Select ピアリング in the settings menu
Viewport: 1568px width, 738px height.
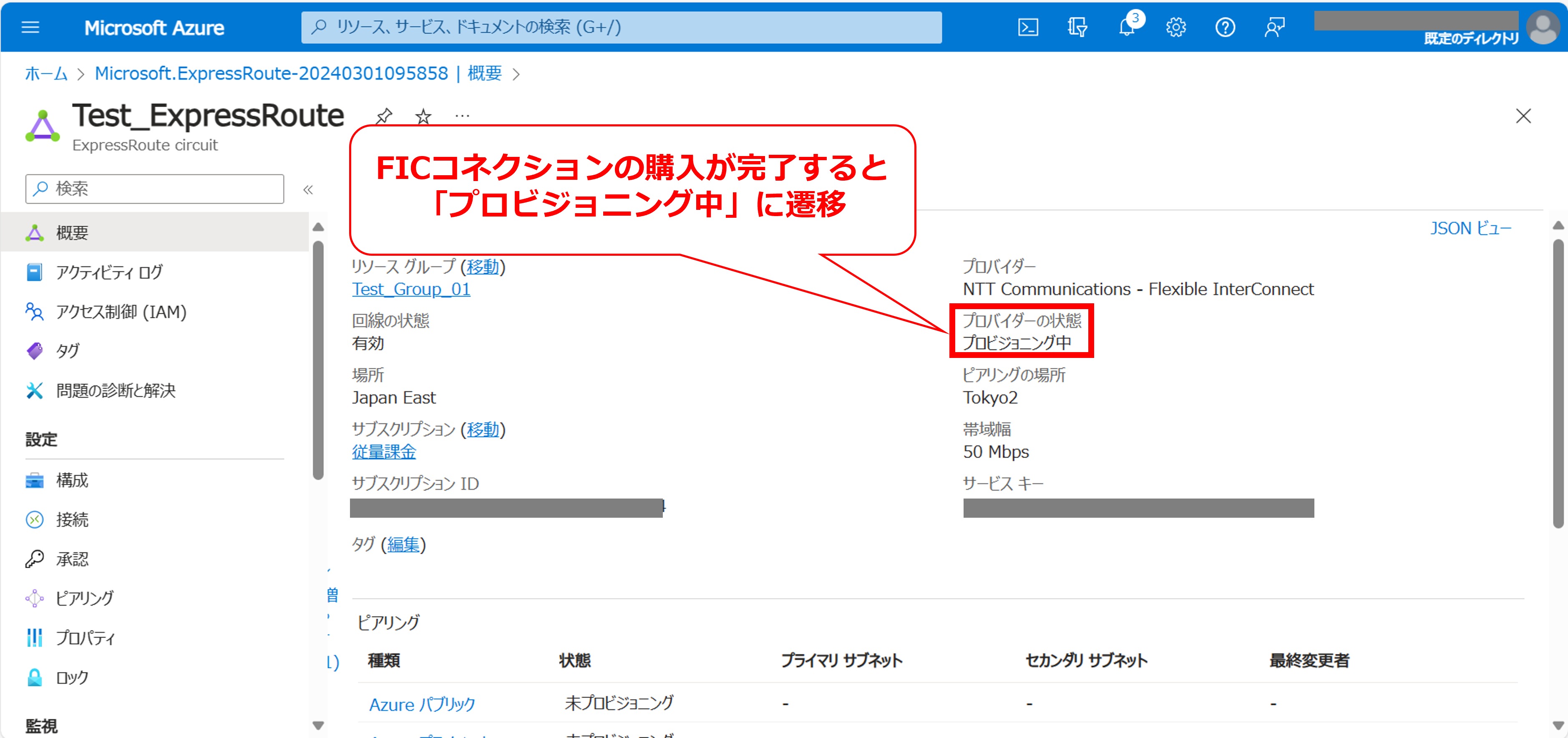(x=84, y=598)
